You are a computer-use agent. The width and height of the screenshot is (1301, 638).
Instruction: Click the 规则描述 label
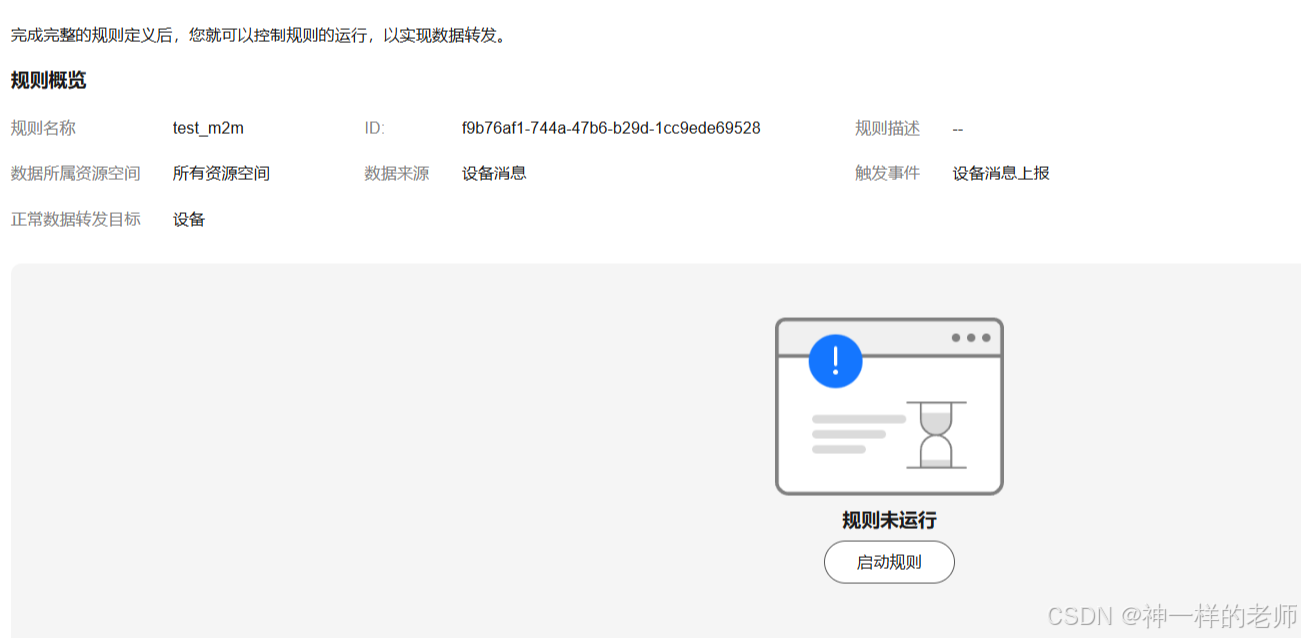[x=887, y=128]
